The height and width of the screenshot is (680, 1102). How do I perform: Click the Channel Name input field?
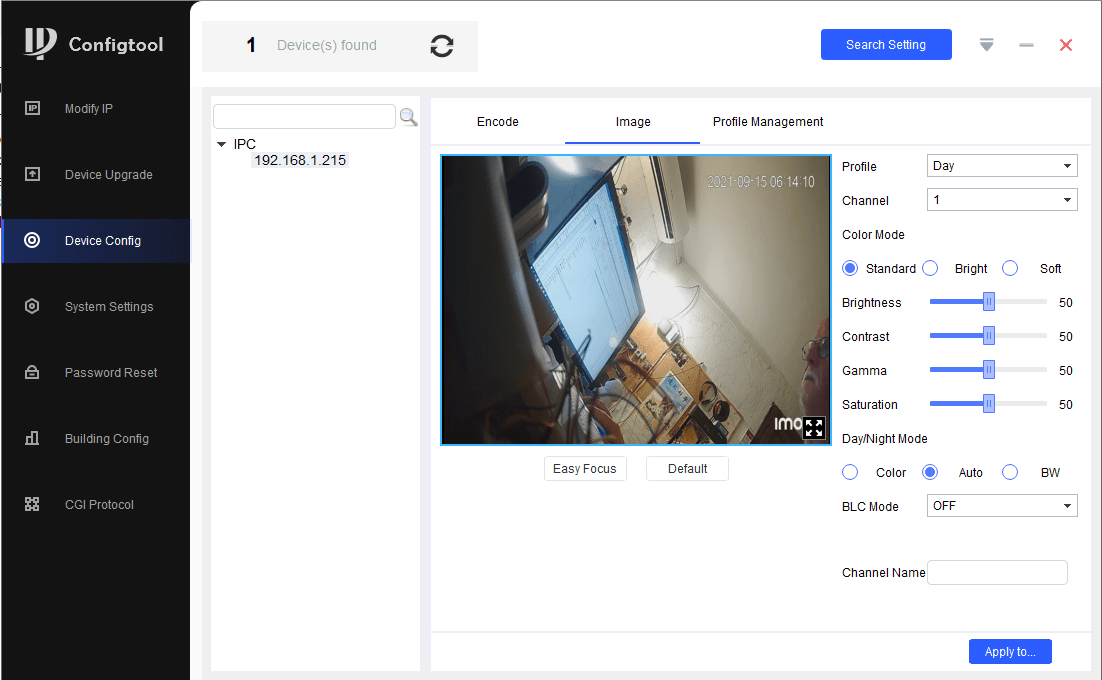coord(997,573)
